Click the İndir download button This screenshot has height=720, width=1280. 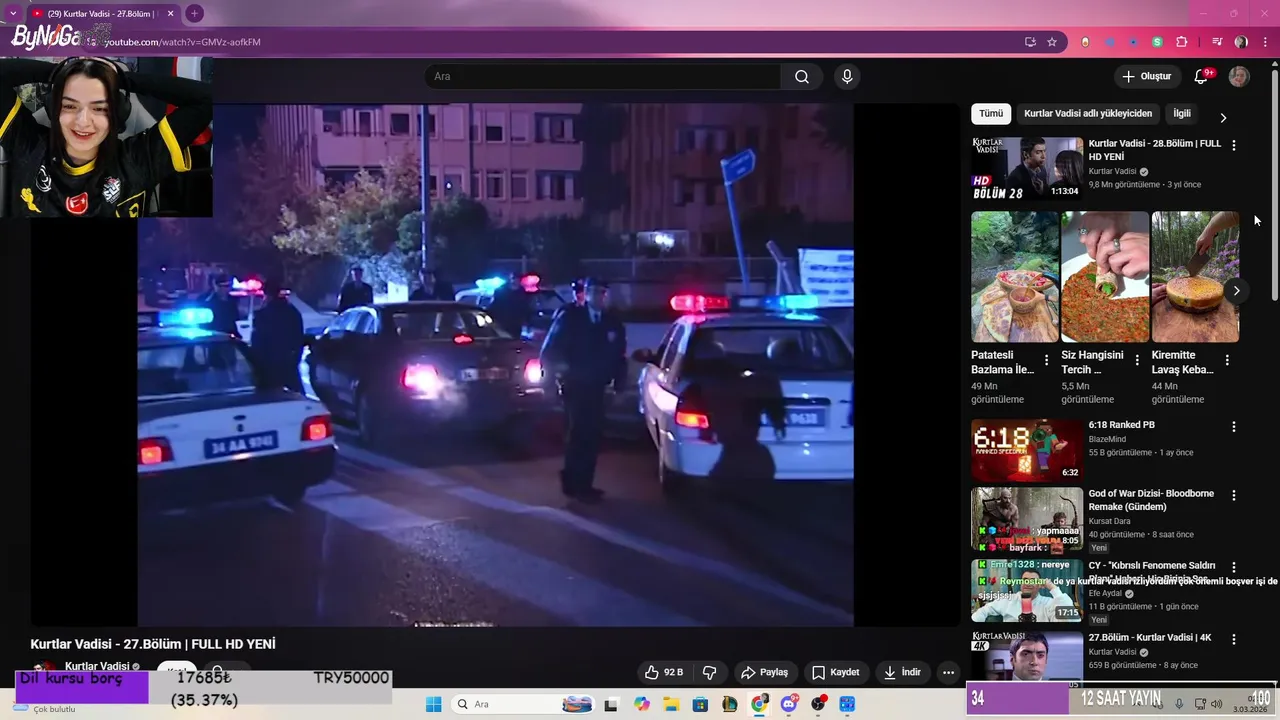[x=902, y=672]
